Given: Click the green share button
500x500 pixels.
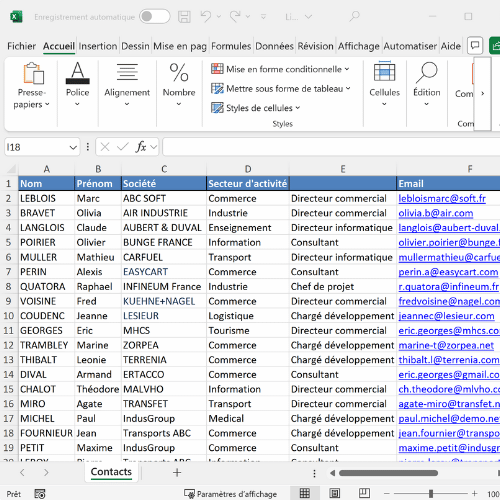Looking at the screenshot, I should coord(495,45).
